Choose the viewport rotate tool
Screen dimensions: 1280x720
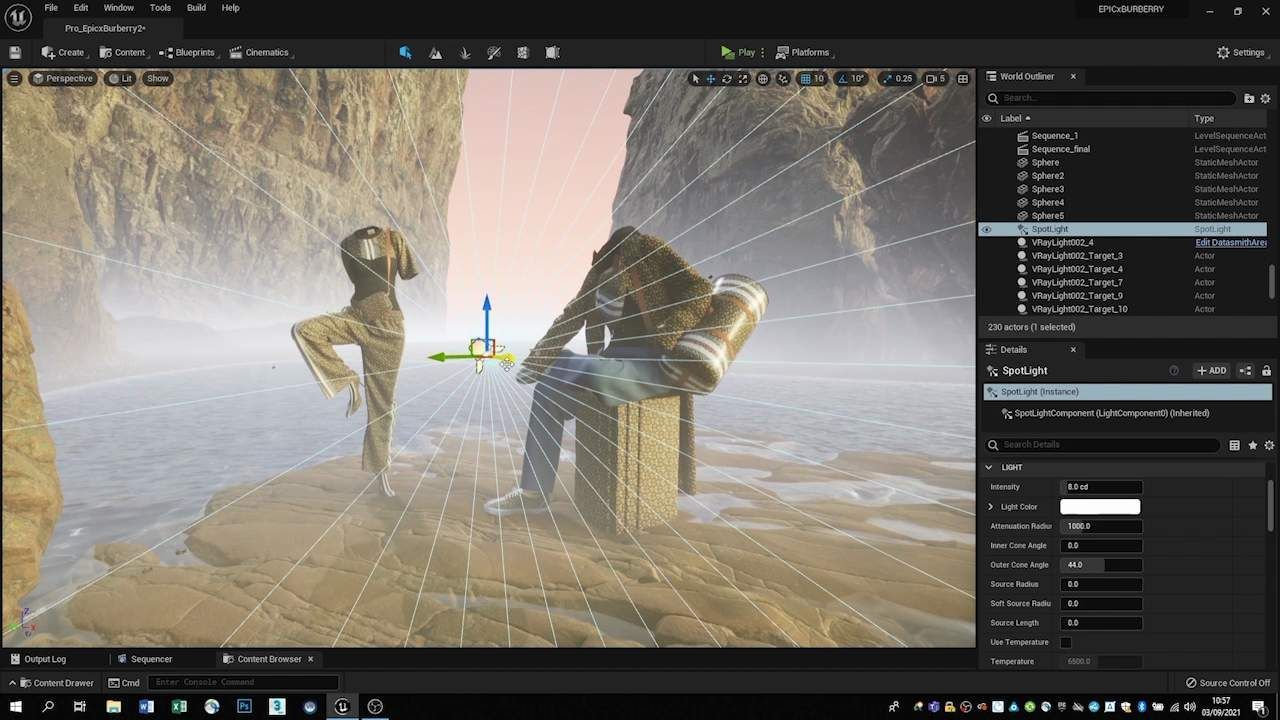(x=727, y=78)
